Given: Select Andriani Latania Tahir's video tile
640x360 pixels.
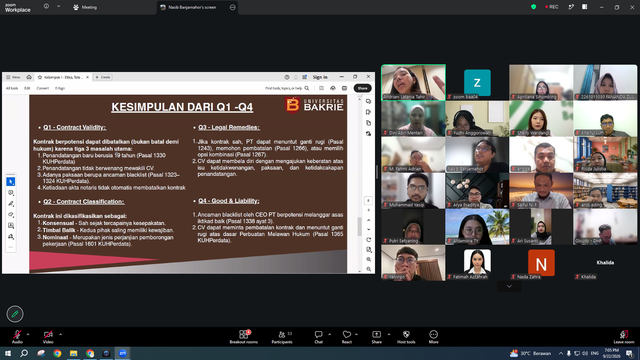Looking at the screenshot, I should pos(413,82).
